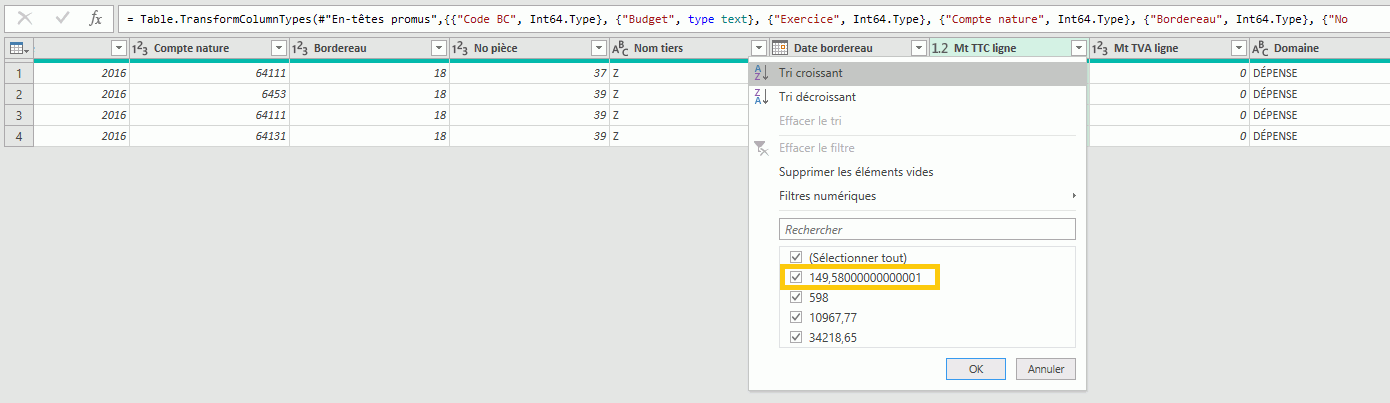Uncheck the 10967,77 value checkbox

795,317
